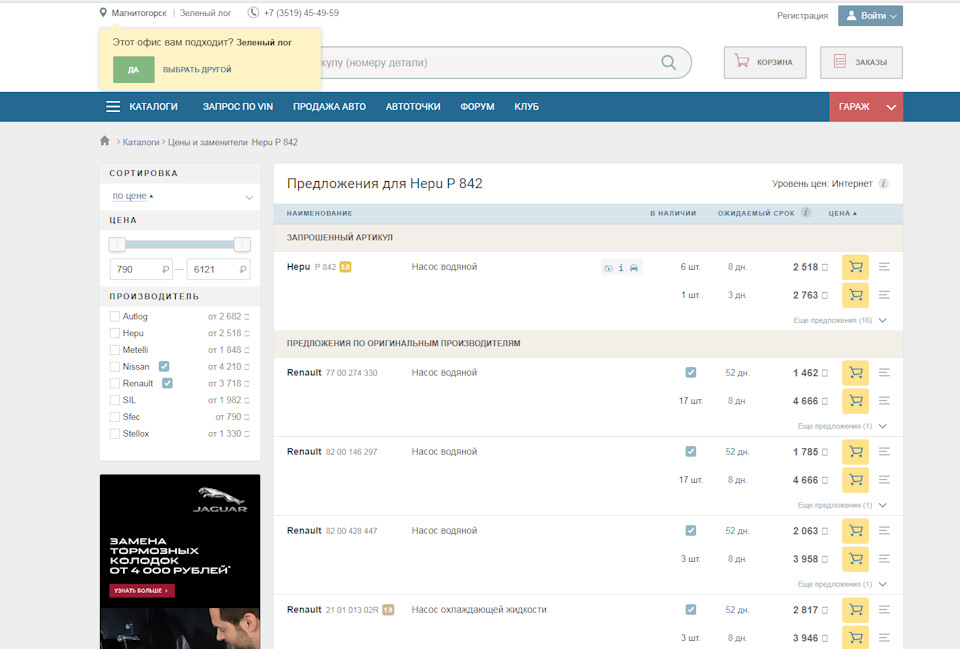
Task: Click the 5.0 rating badge next to P 842
Action: pyautogui.click(x=345, y=267)
